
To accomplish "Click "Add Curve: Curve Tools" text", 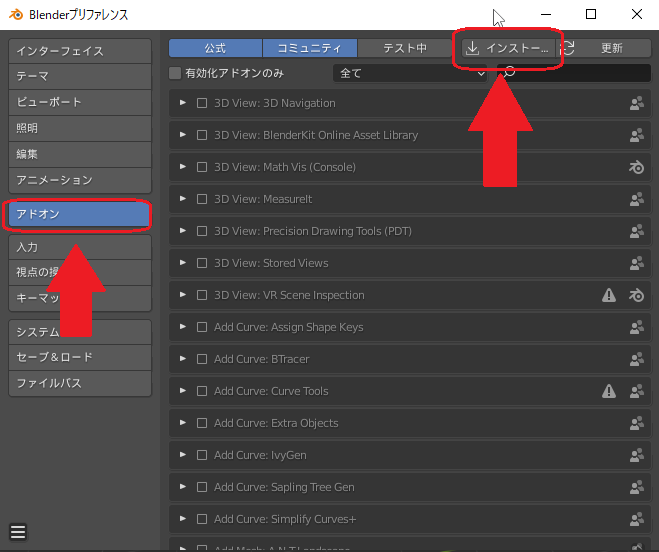I will point(271,391).
